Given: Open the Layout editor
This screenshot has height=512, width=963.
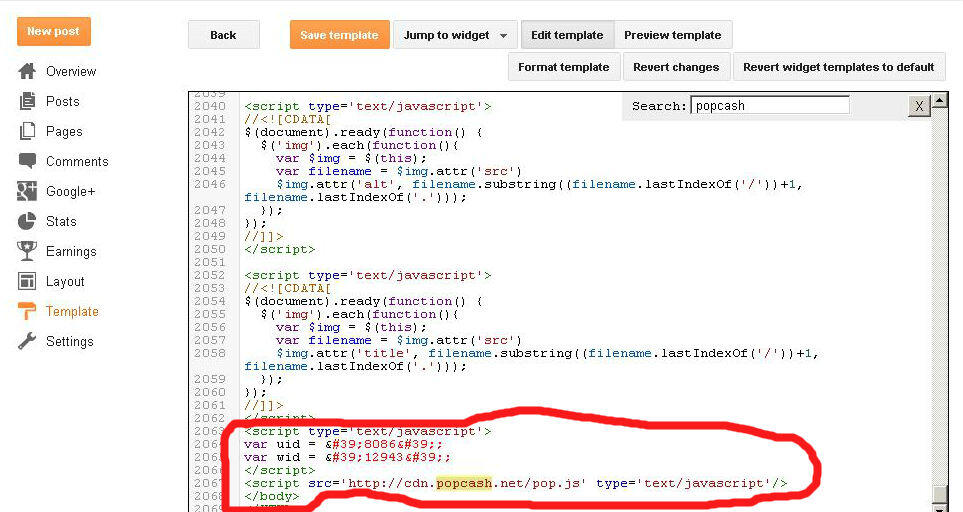Looking at the screenshot, I should pyautogui.click(x=64, y=281).
